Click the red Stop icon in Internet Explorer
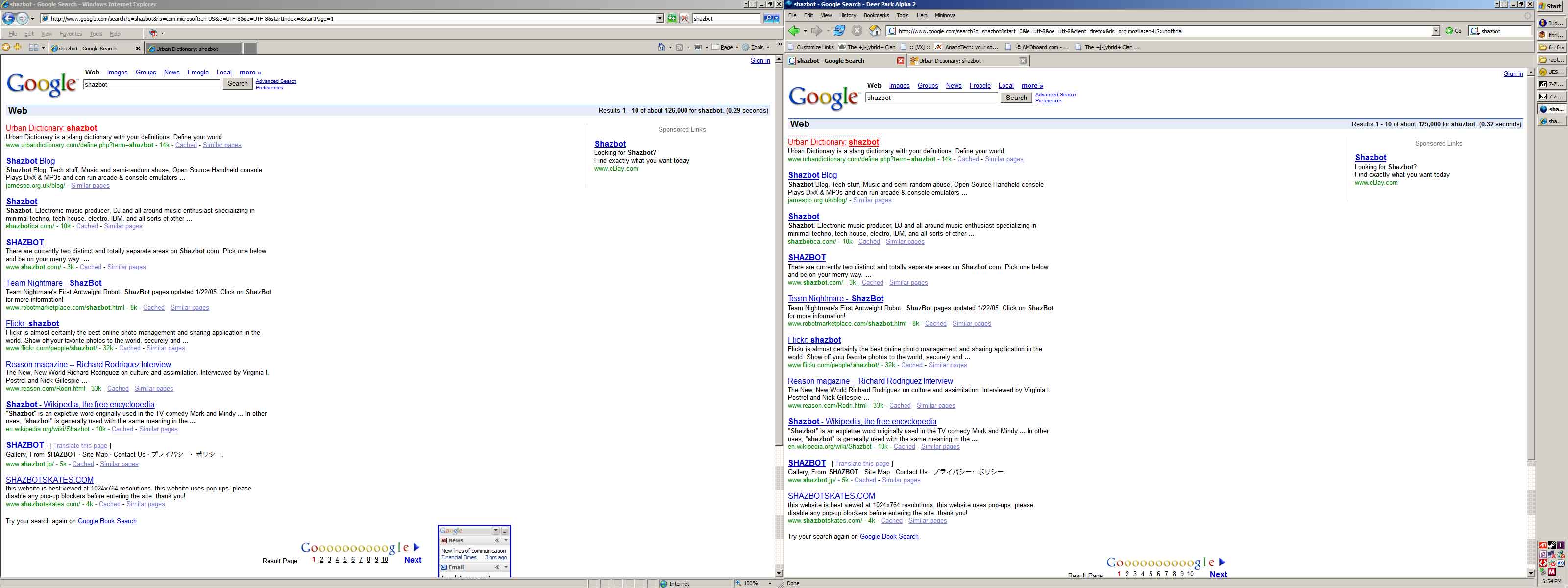 [x=684, y=18]
